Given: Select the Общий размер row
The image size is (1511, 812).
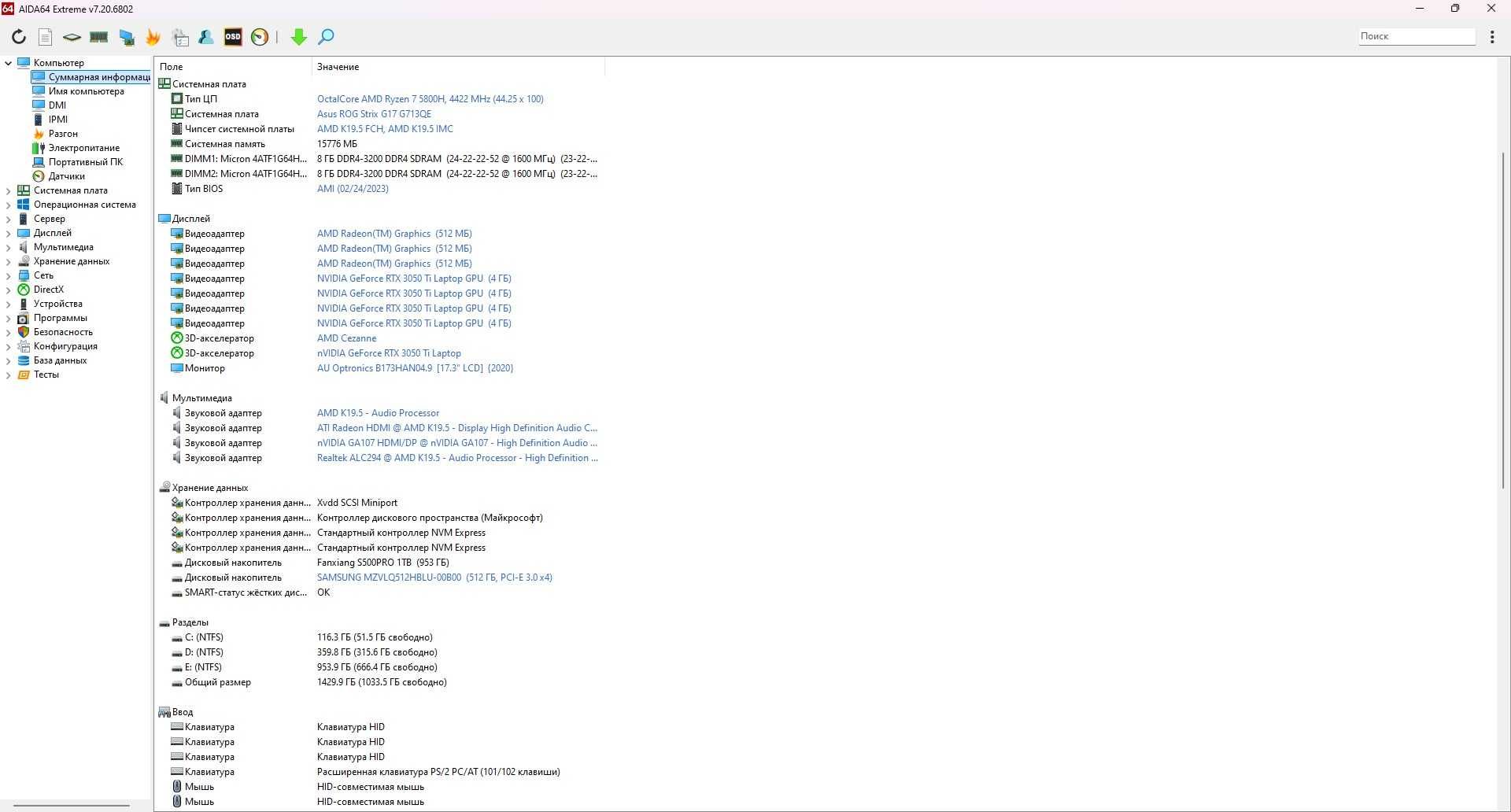Looking at the screenshot, I should (379, 682).
